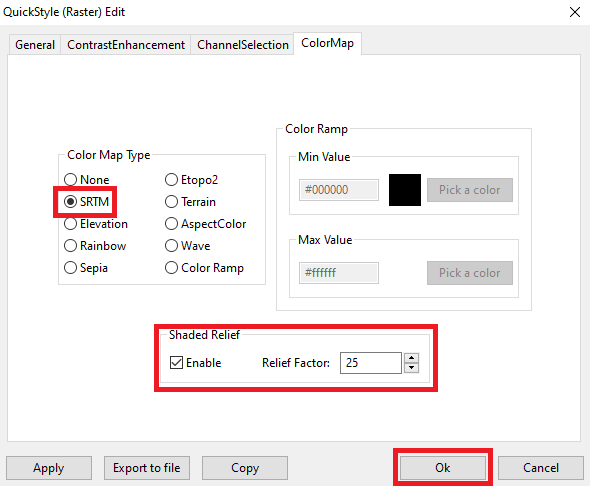Image resolution: width=590 pixels, height=486 pixels.
Task: Increase Relief Factor with up arrow
Action: (412, 358)
